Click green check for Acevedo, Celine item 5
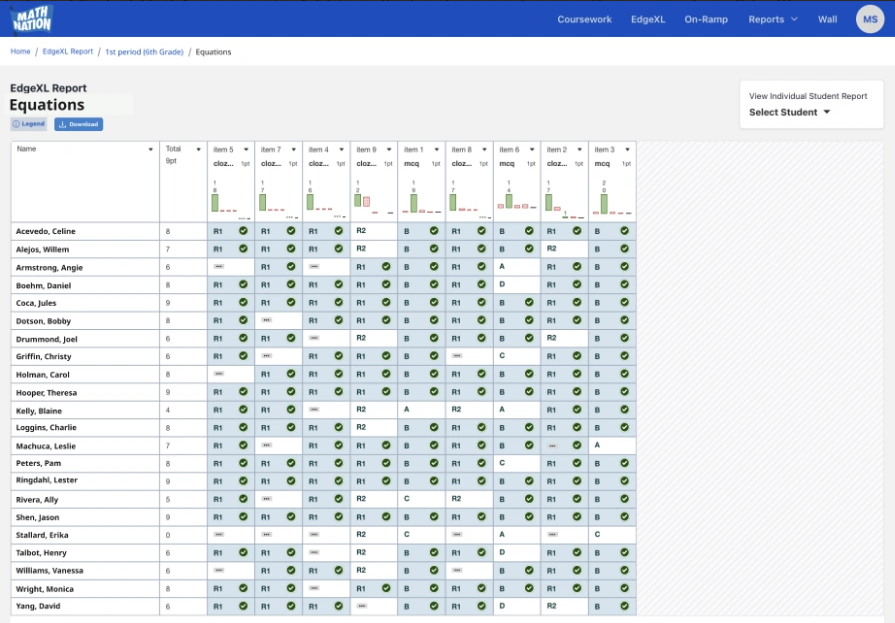 (x=243, y=231)
